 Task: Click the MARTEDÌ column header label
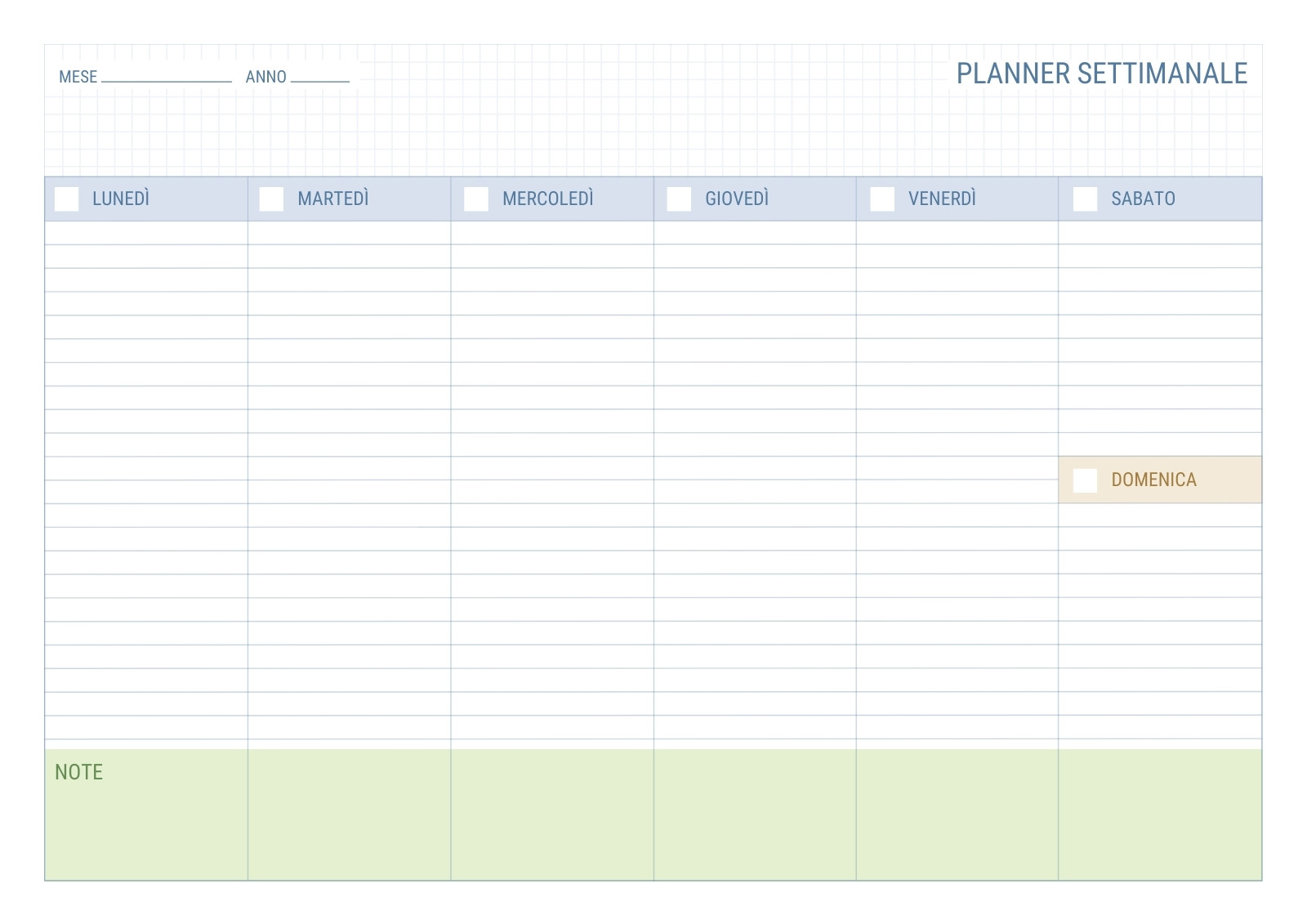click(333, 199)
